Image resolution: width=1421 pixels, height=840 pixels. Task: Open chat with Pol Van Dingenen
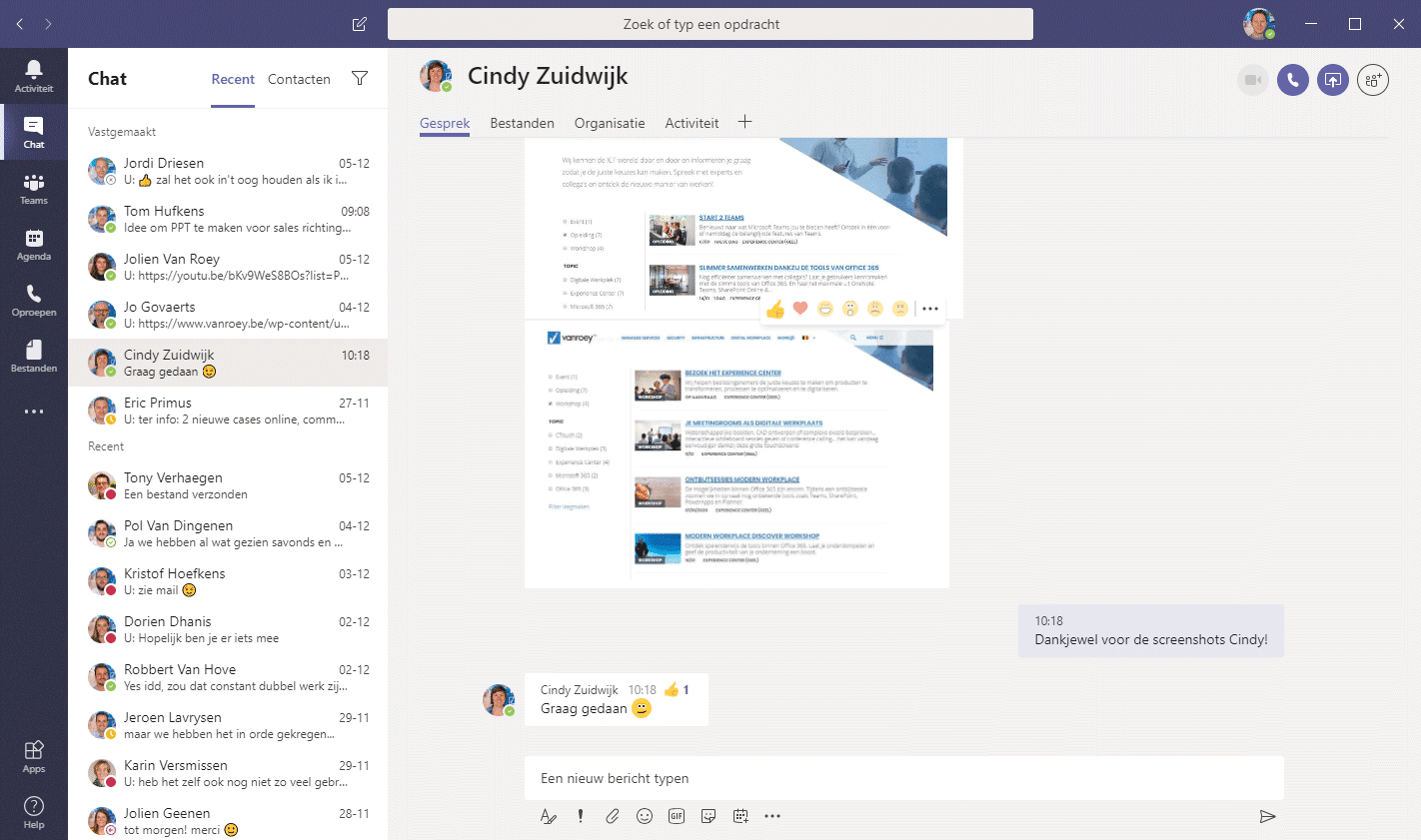[228, 533]
